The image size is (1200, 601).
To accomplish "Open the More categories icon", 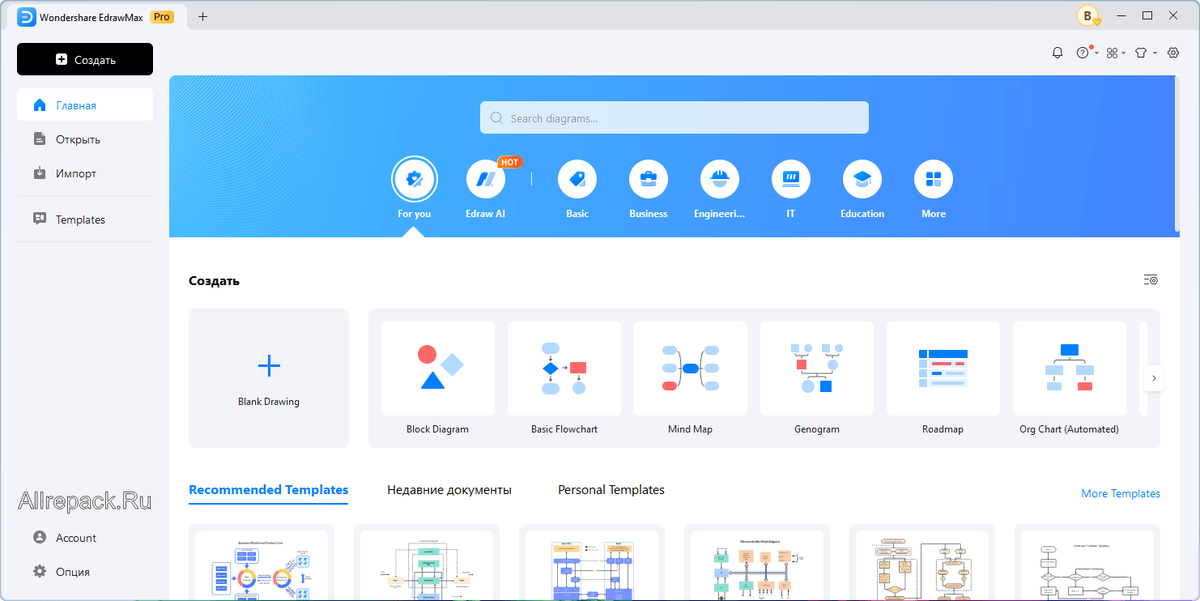I will click(934, 179).
